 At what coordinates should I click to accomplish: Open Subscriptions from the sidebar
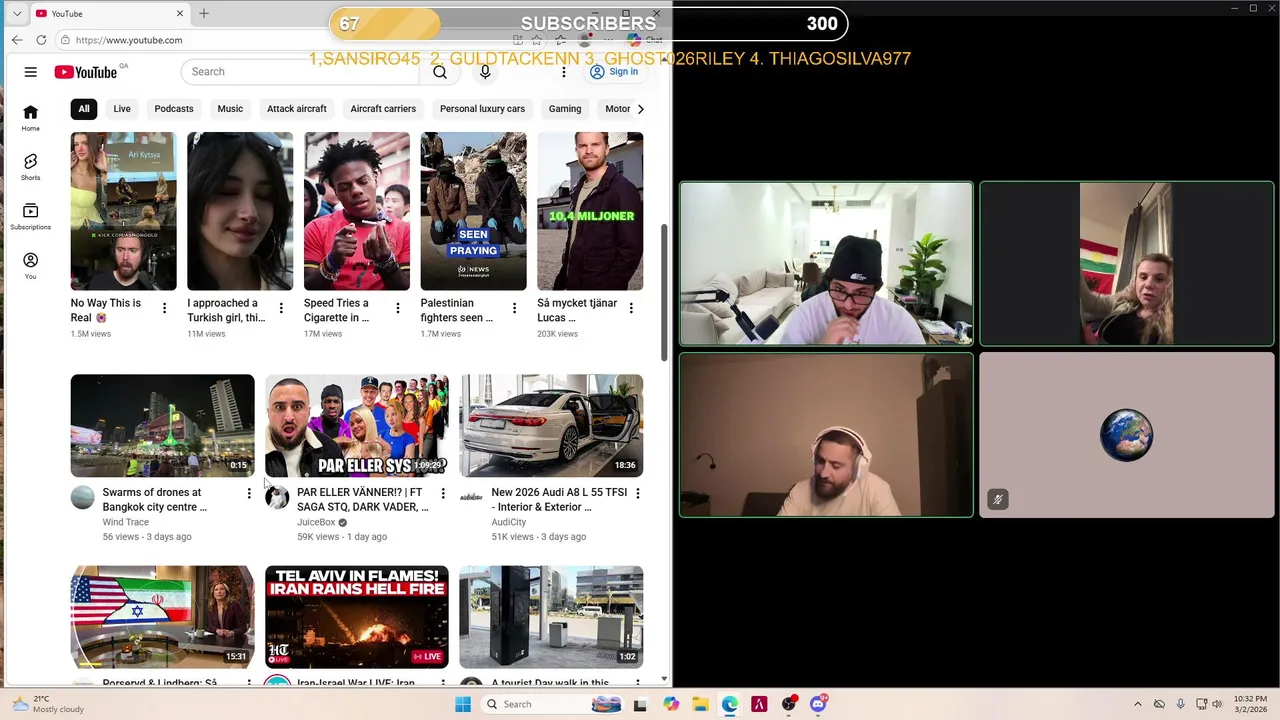(31, 216)
